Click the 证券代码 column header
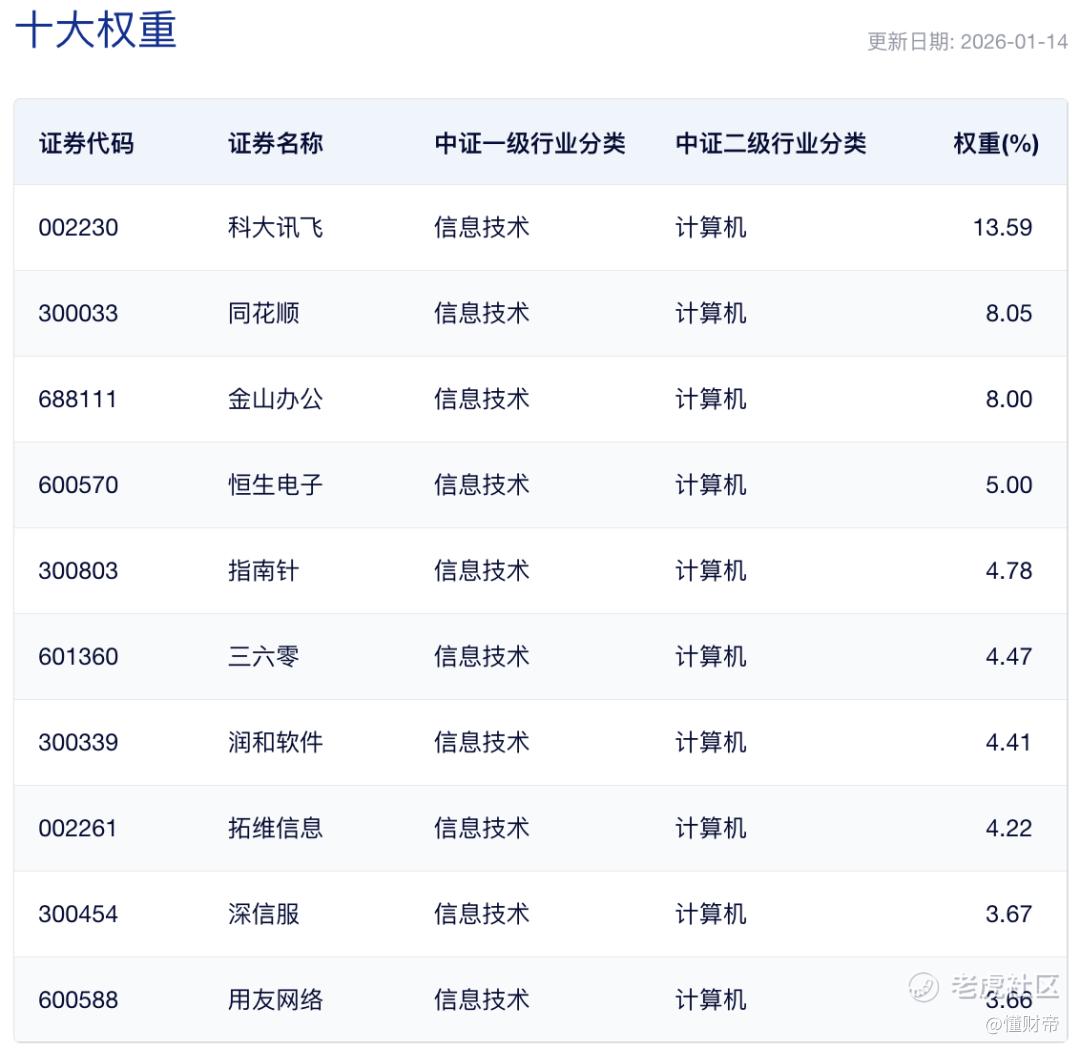The height and width of the screenshot is (1049, 1080). tap(87, 143)
